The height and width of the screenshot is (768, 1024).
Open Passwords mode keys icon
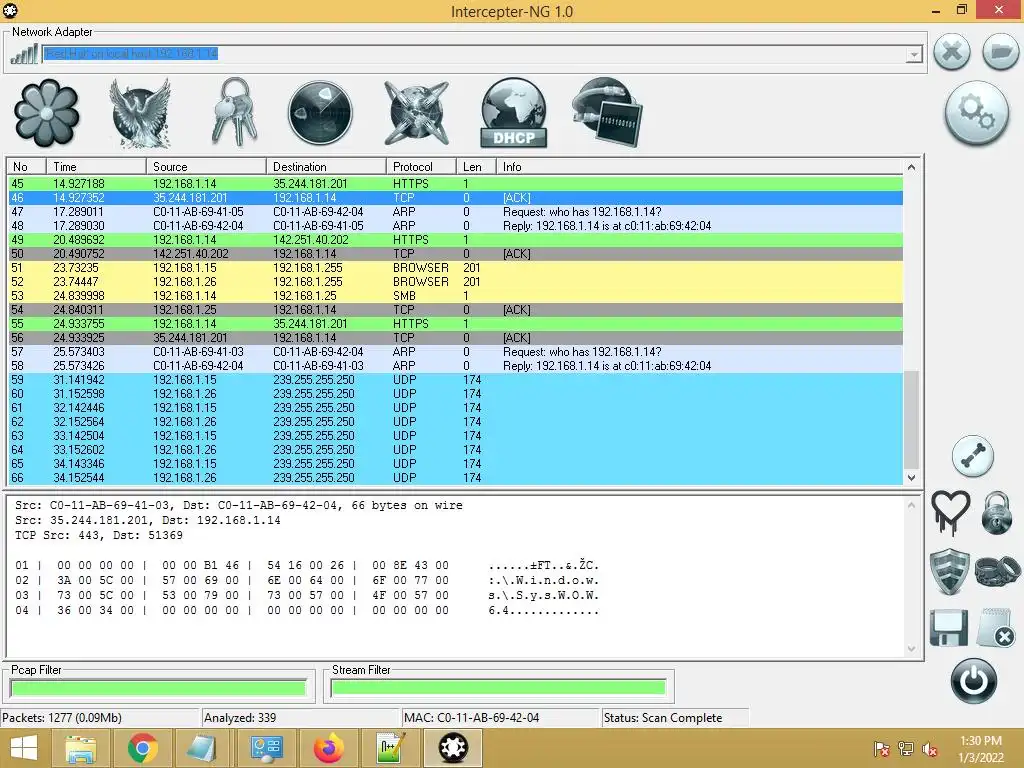point(234,112)
